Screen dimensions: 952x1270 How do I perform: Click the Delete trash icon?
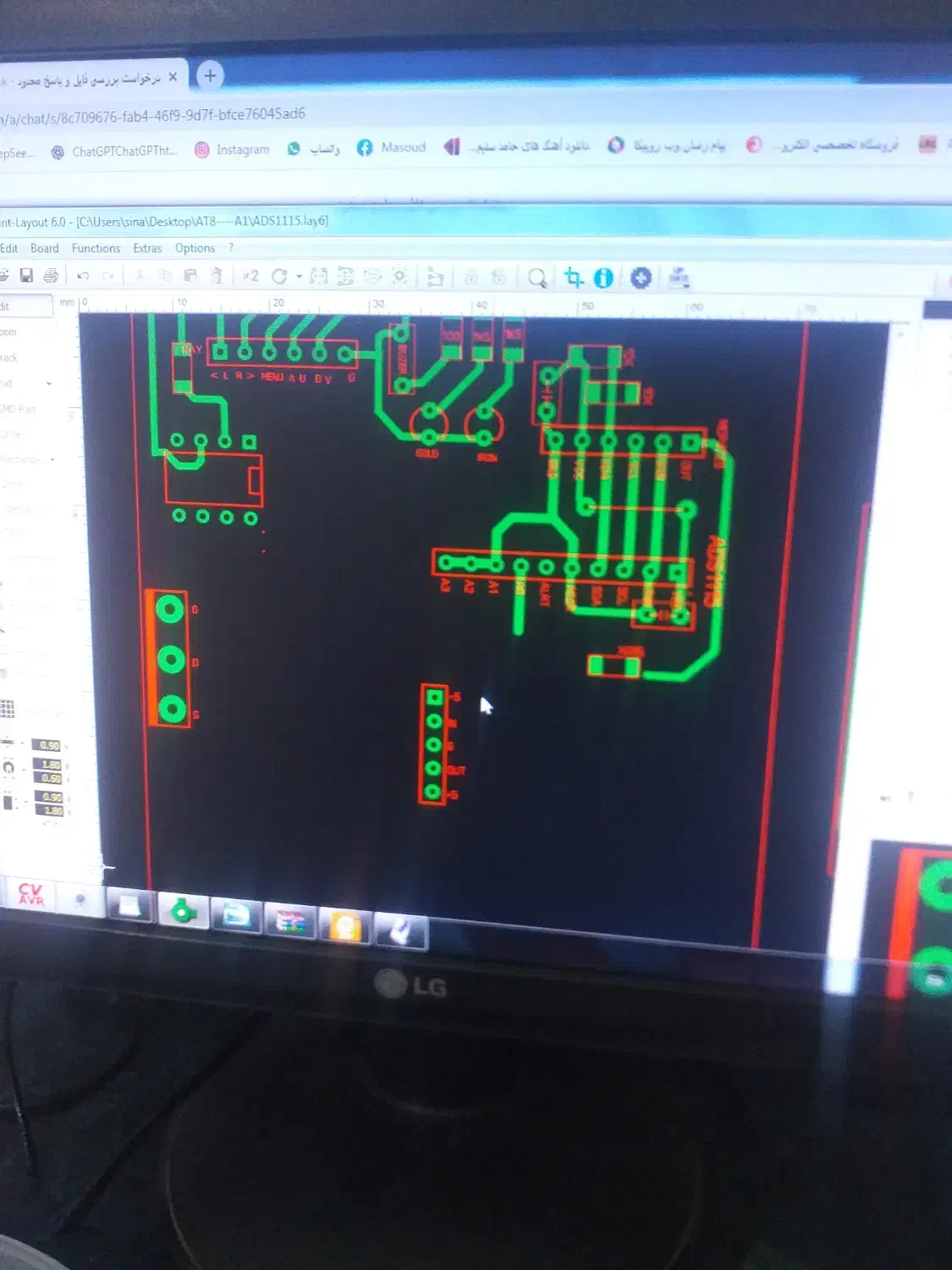point(217,275)
